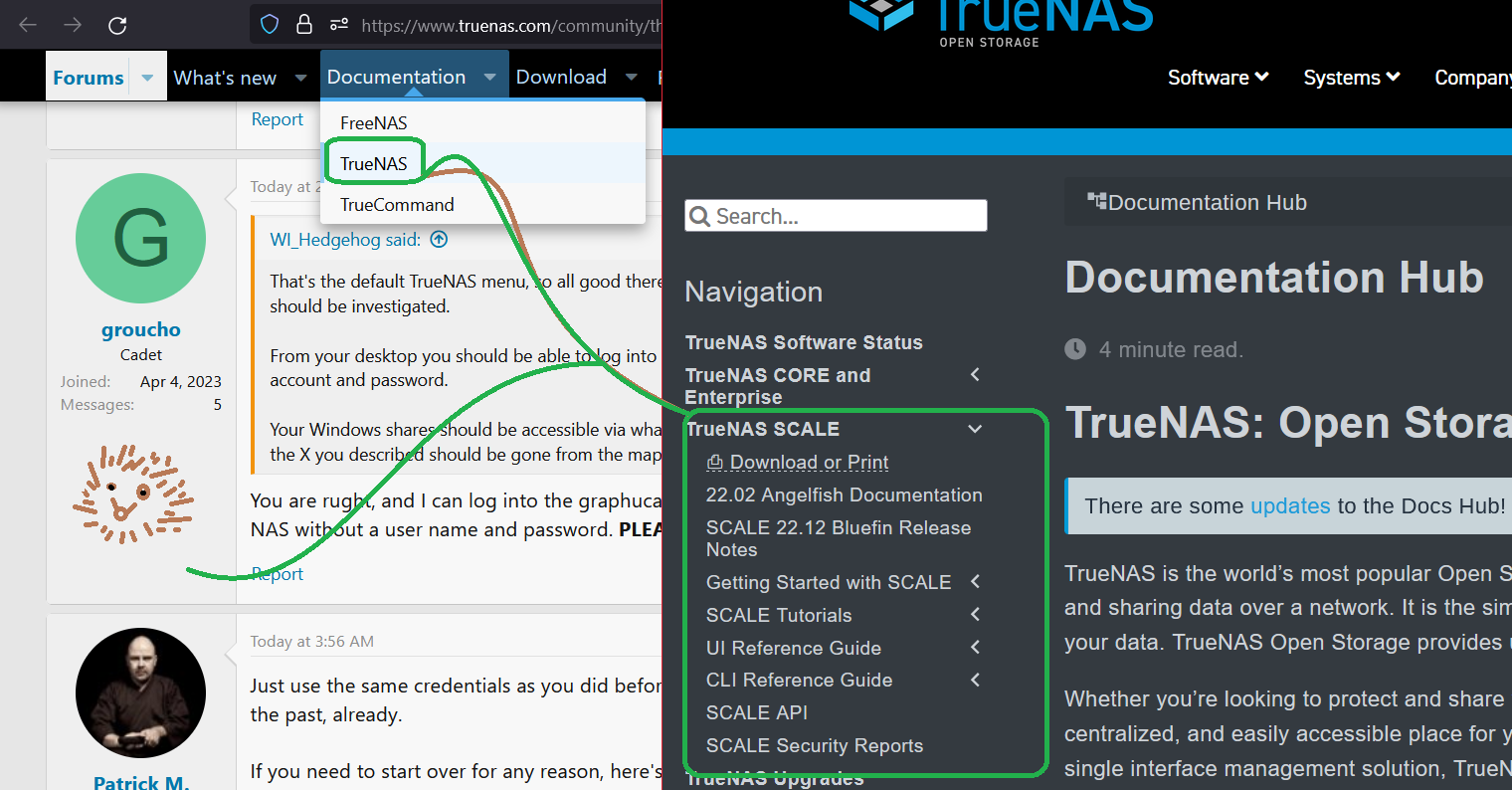Open the UI Reference Guide

[794, 648]
